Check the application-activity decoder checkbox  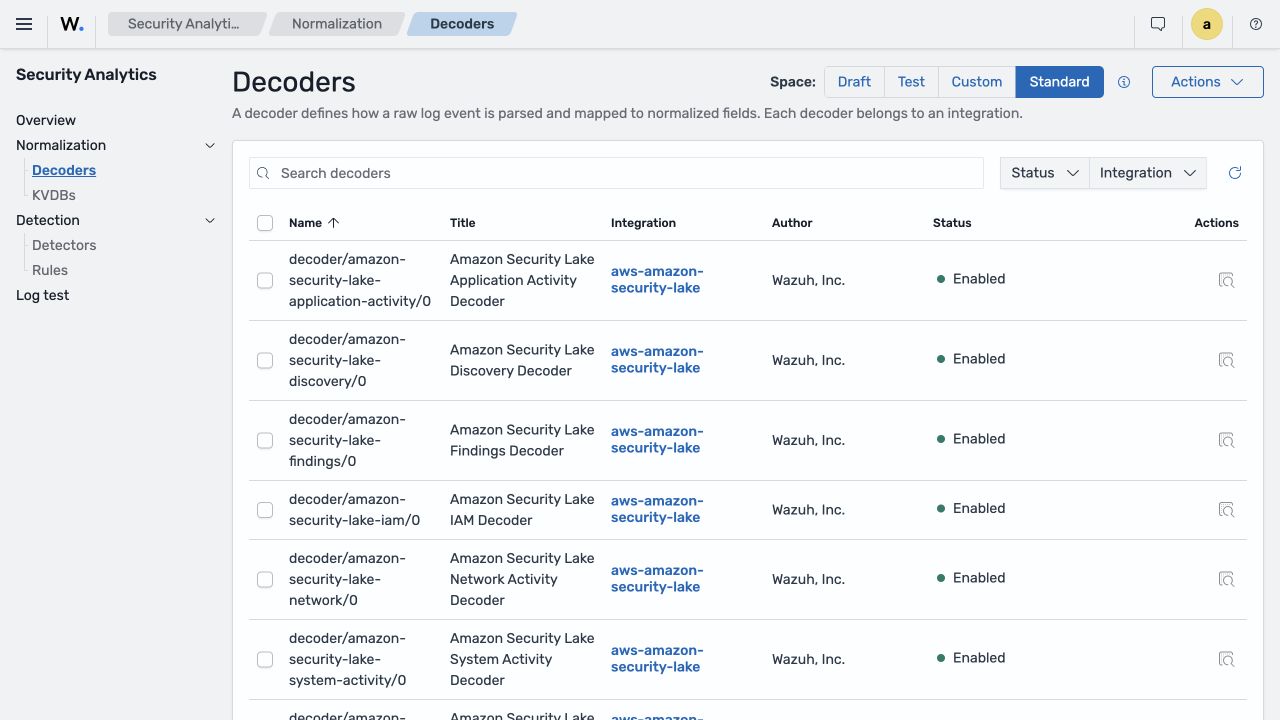click(265, 281)
